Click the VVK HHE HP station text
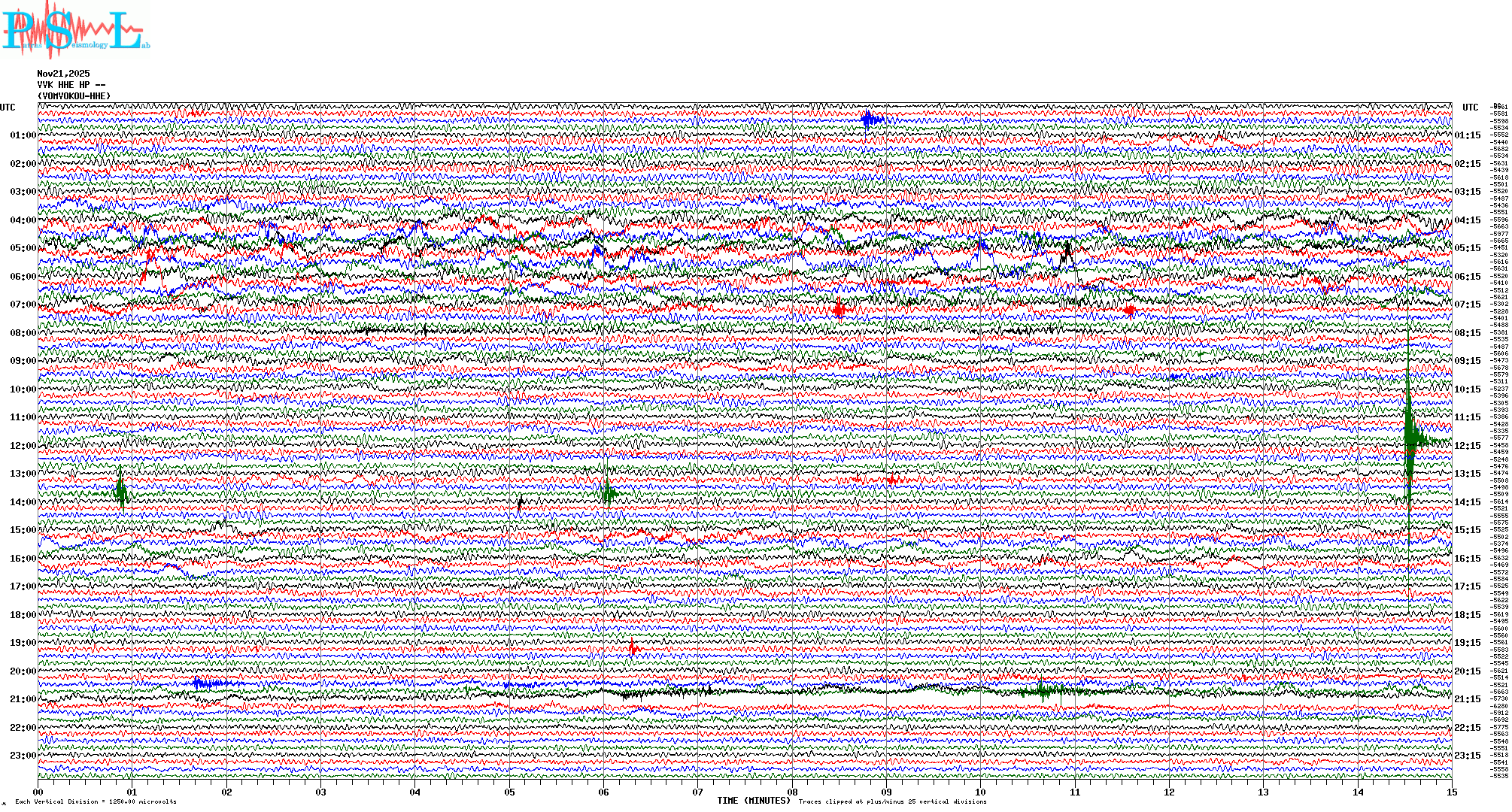Image resolution: width=1512 pixels, height=812 pixels. [x=71, y=85]
